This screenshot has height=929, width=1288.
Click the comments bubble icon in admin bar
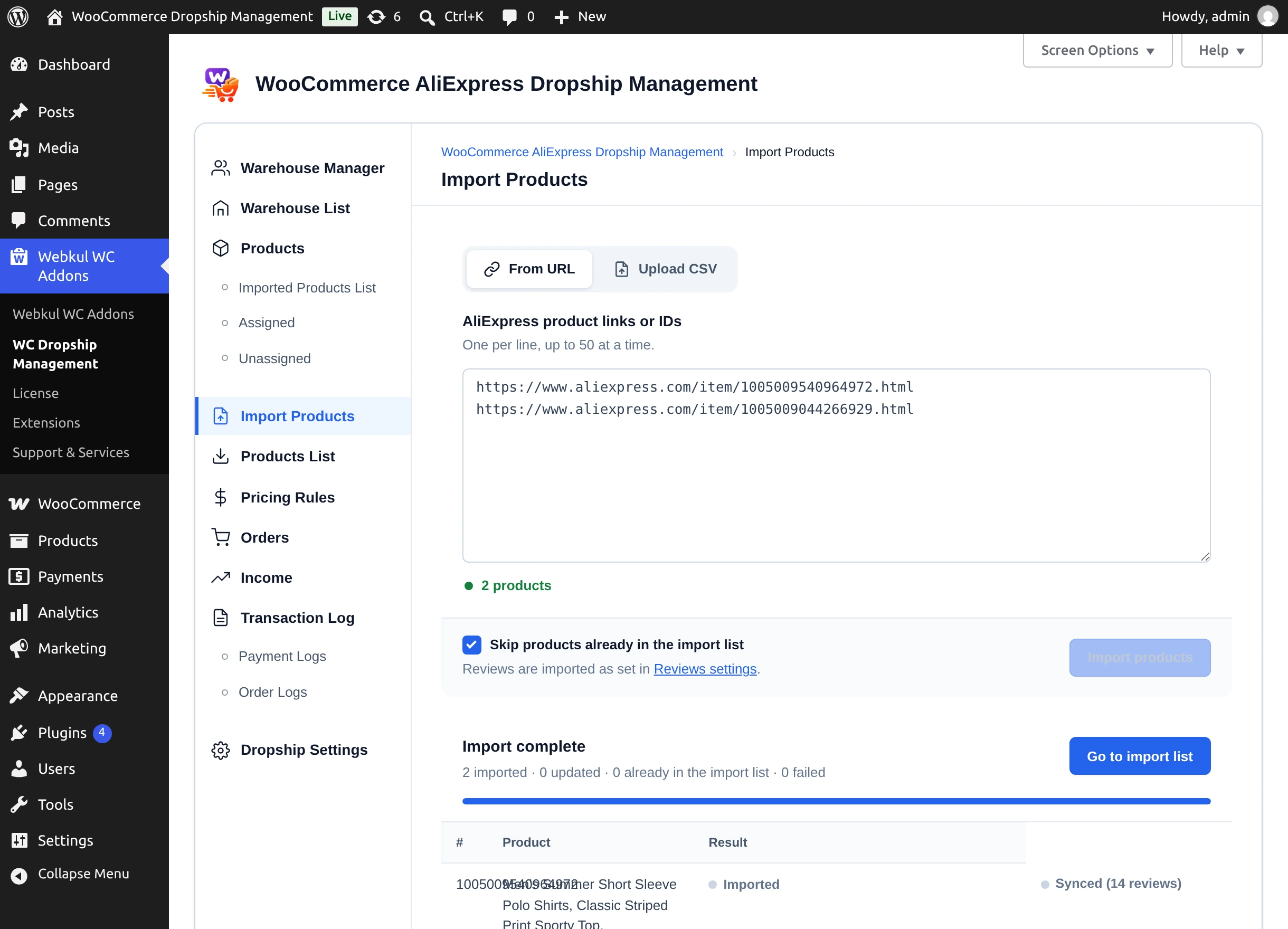tap(509, 17)
